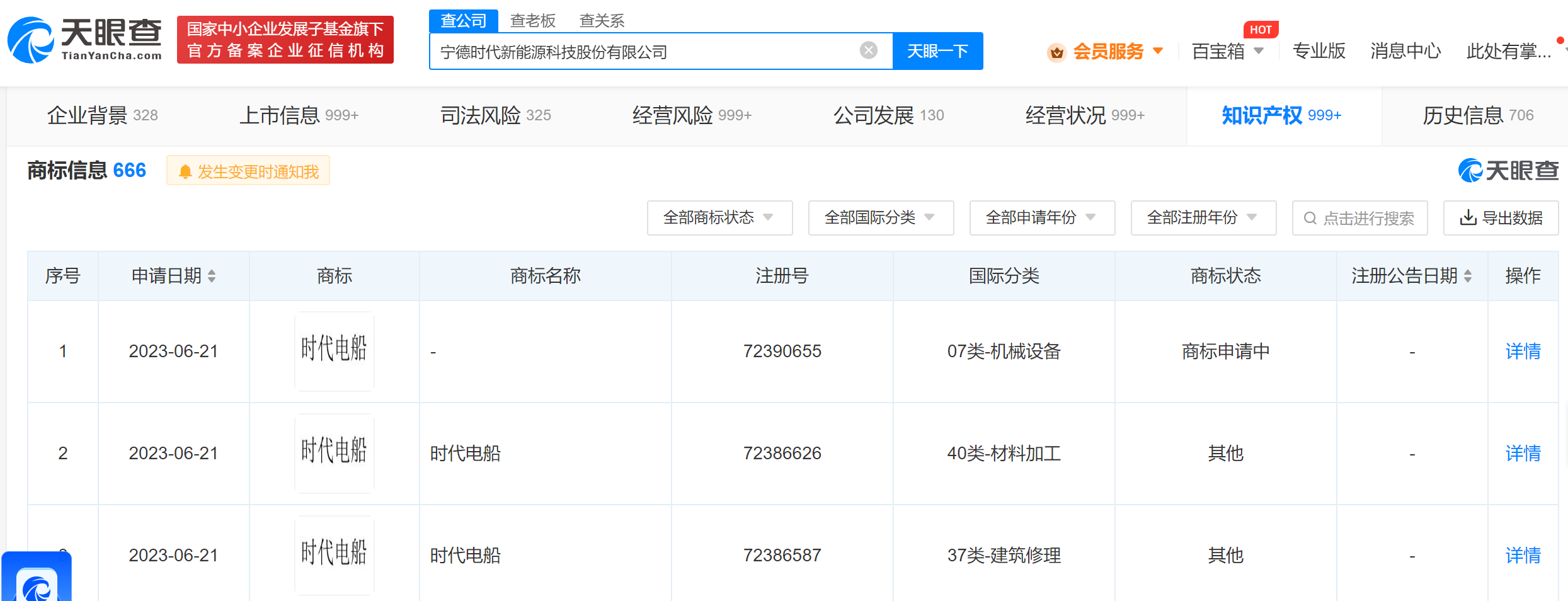This screenshot has width=1568, height=601.
Task: Click the 07类-机械设备 cell
Action: point(1004,351)
